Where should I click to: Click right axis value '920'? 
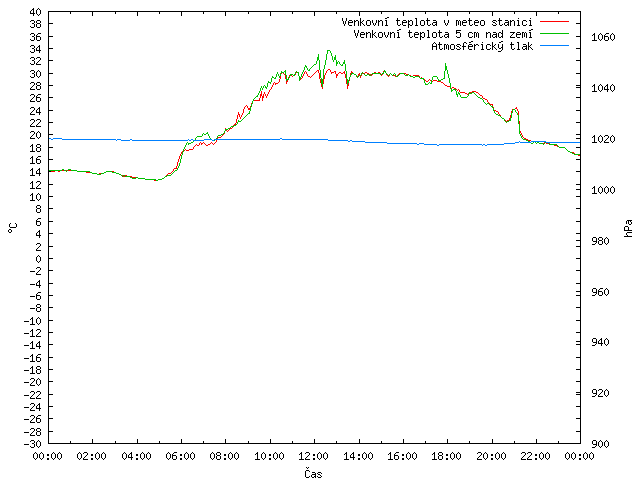(600, 393)
